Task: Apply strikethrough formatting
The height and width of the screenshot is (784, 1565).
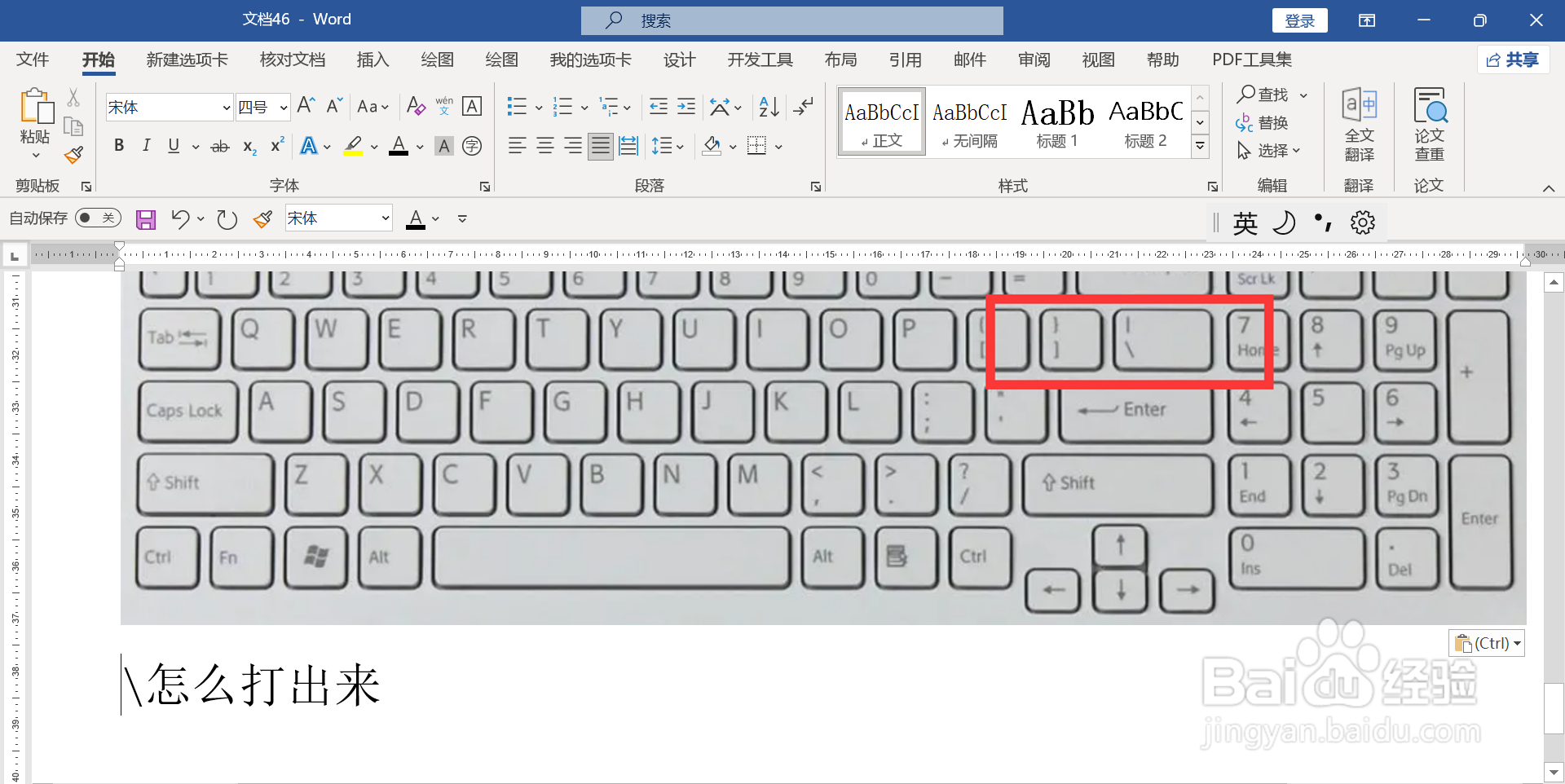Action: (220, 147)
